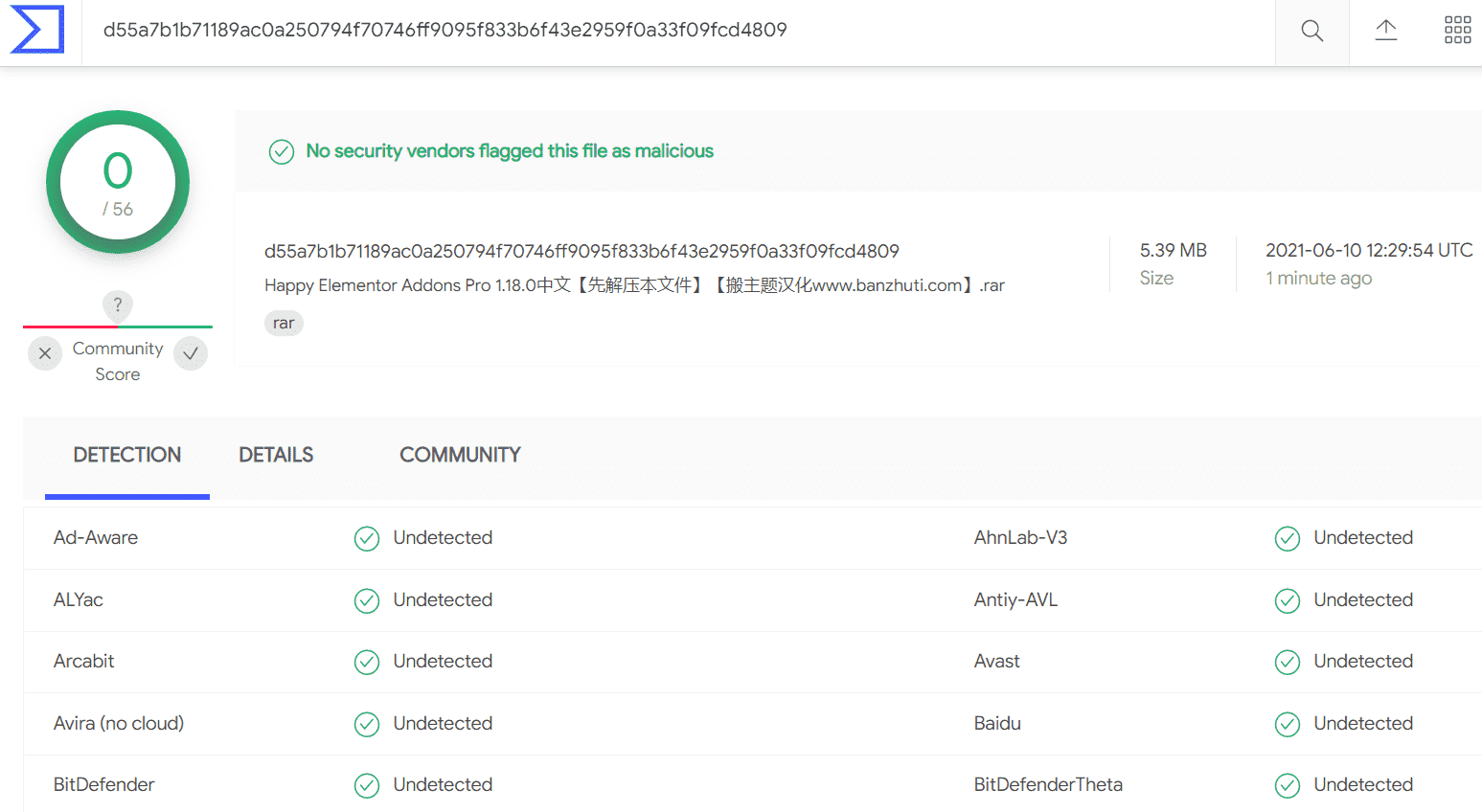Switch to the DETECTION tab
Image resolution: width=1482 pixels, height=812 pixels.
[127, 455]
